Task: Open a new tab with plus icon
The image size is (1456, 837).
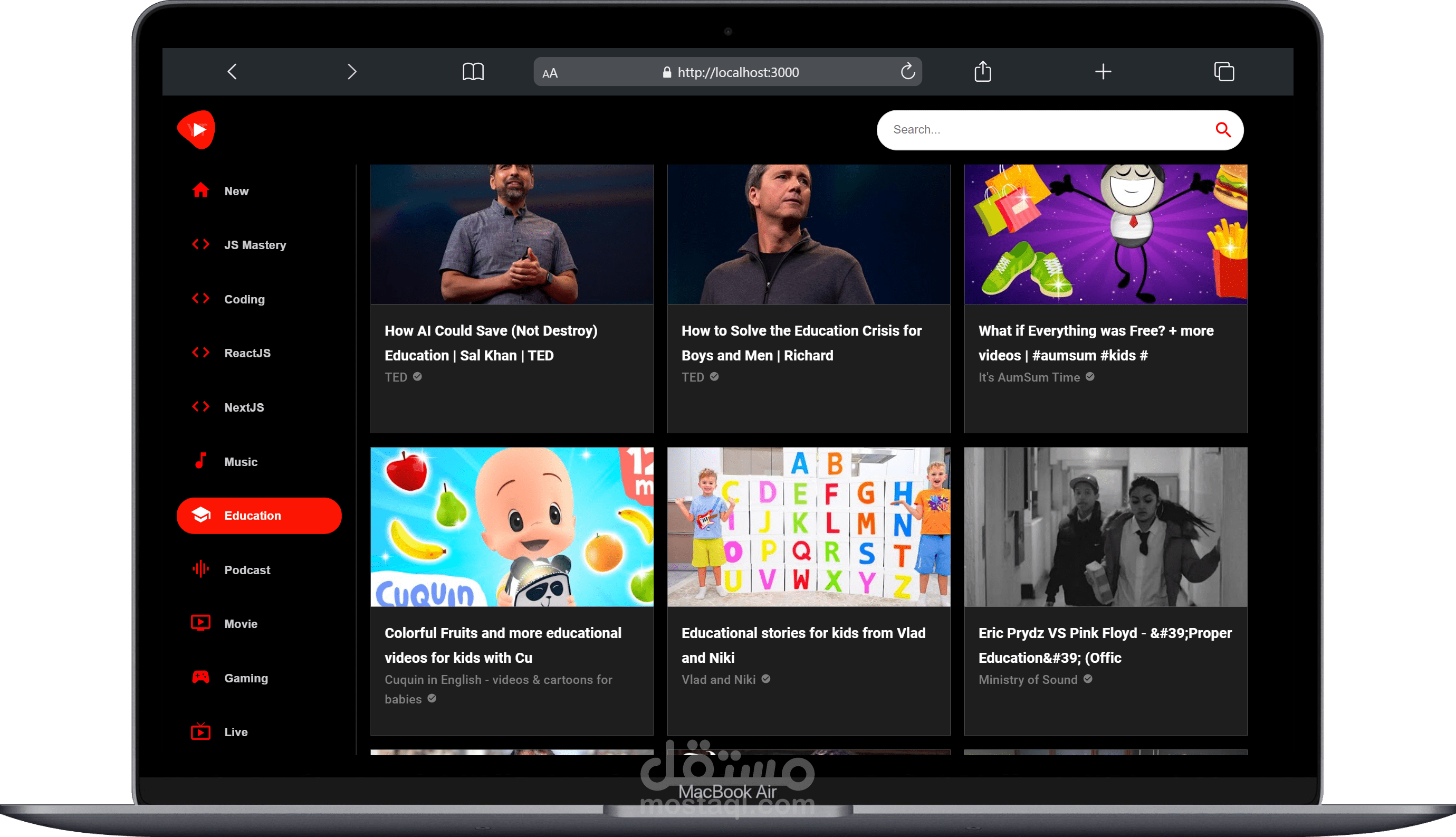Action: click(x=1103, y=72)
